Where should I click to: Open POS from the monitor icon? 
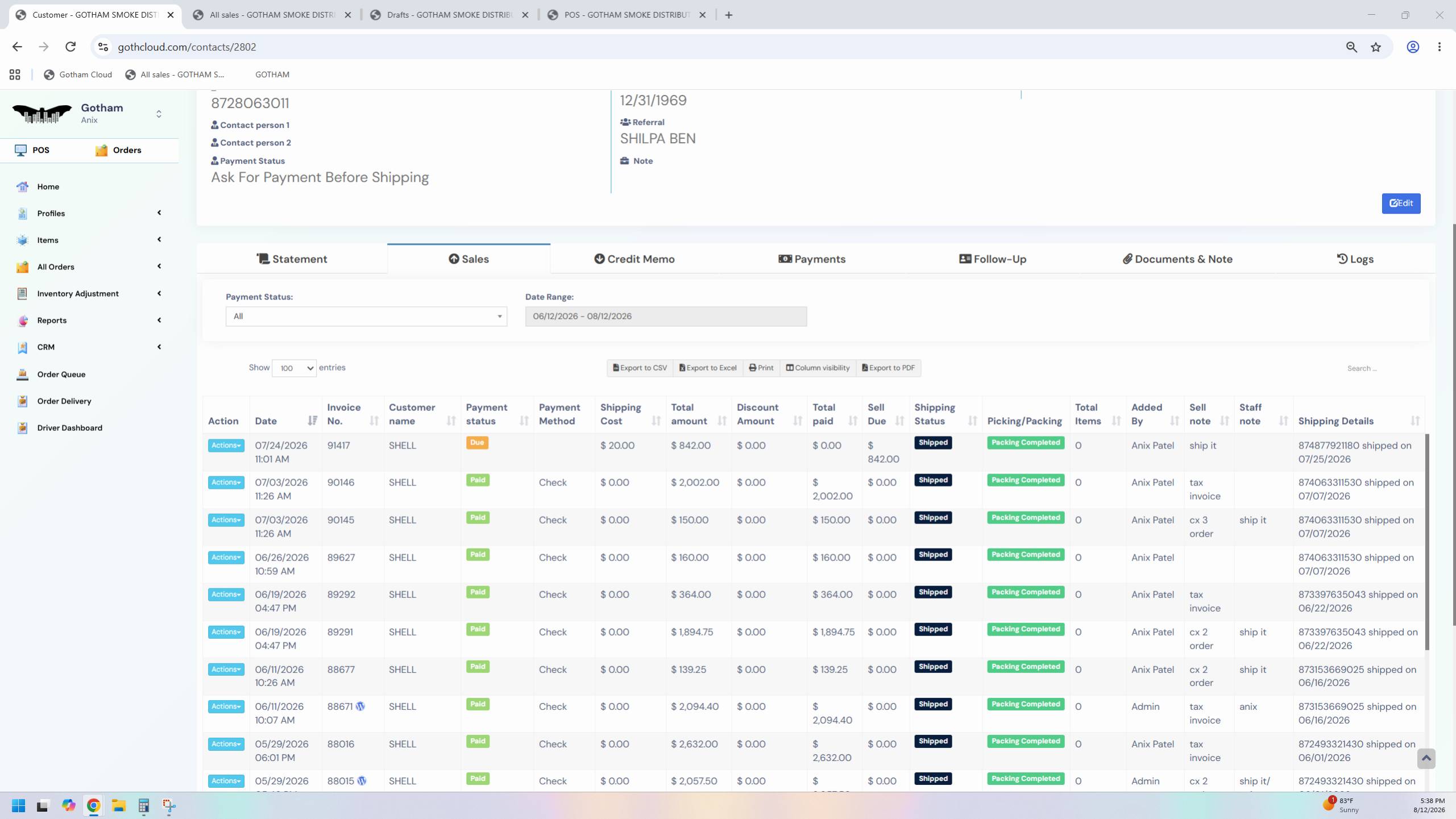(20, 150)
